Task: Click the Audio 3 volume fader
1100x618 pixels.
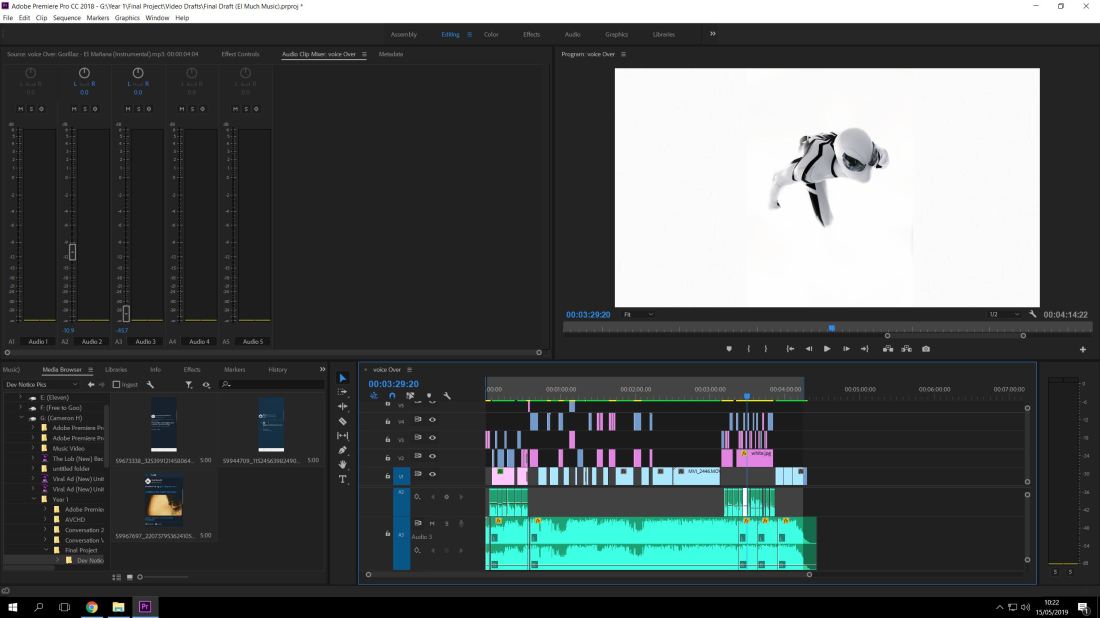Action: [126, 313]
